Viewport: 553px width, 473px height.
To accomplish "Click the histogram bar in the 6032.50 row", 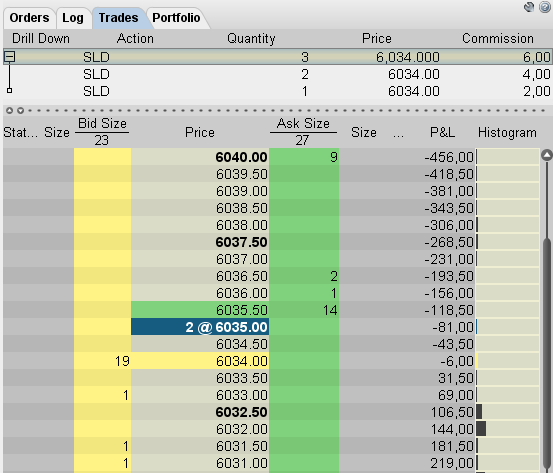I will tap(479, 412).
